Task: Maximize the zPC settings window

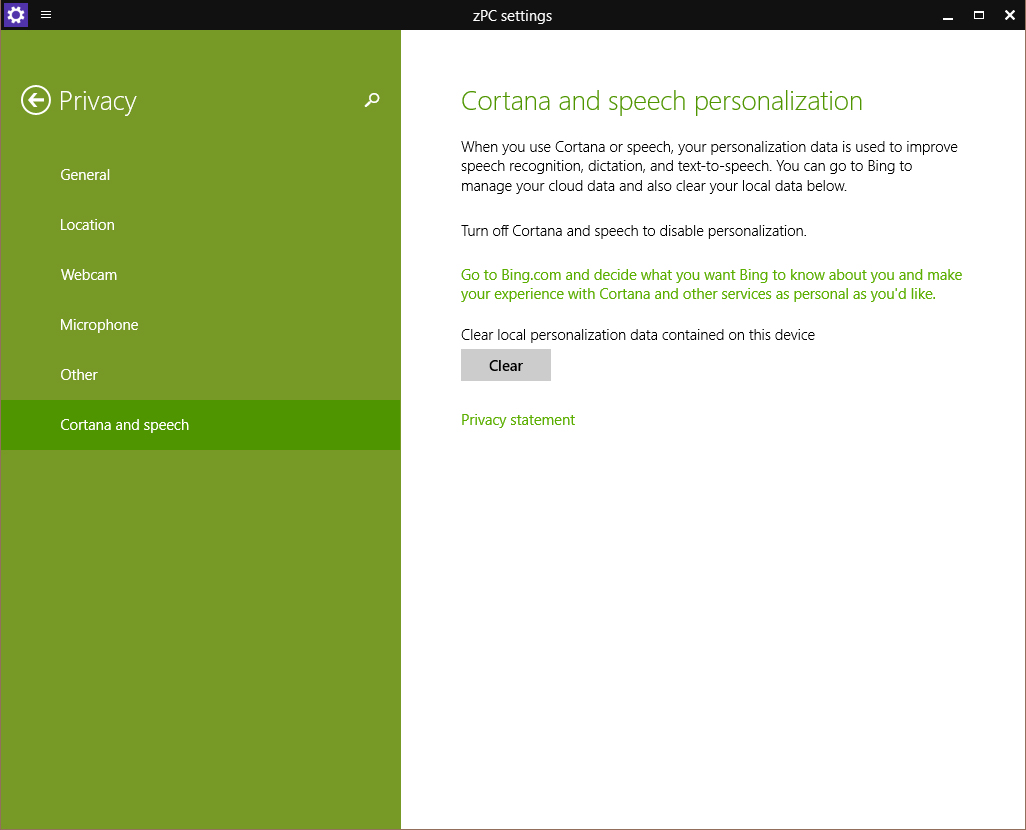Action: [x=979, y=15]
